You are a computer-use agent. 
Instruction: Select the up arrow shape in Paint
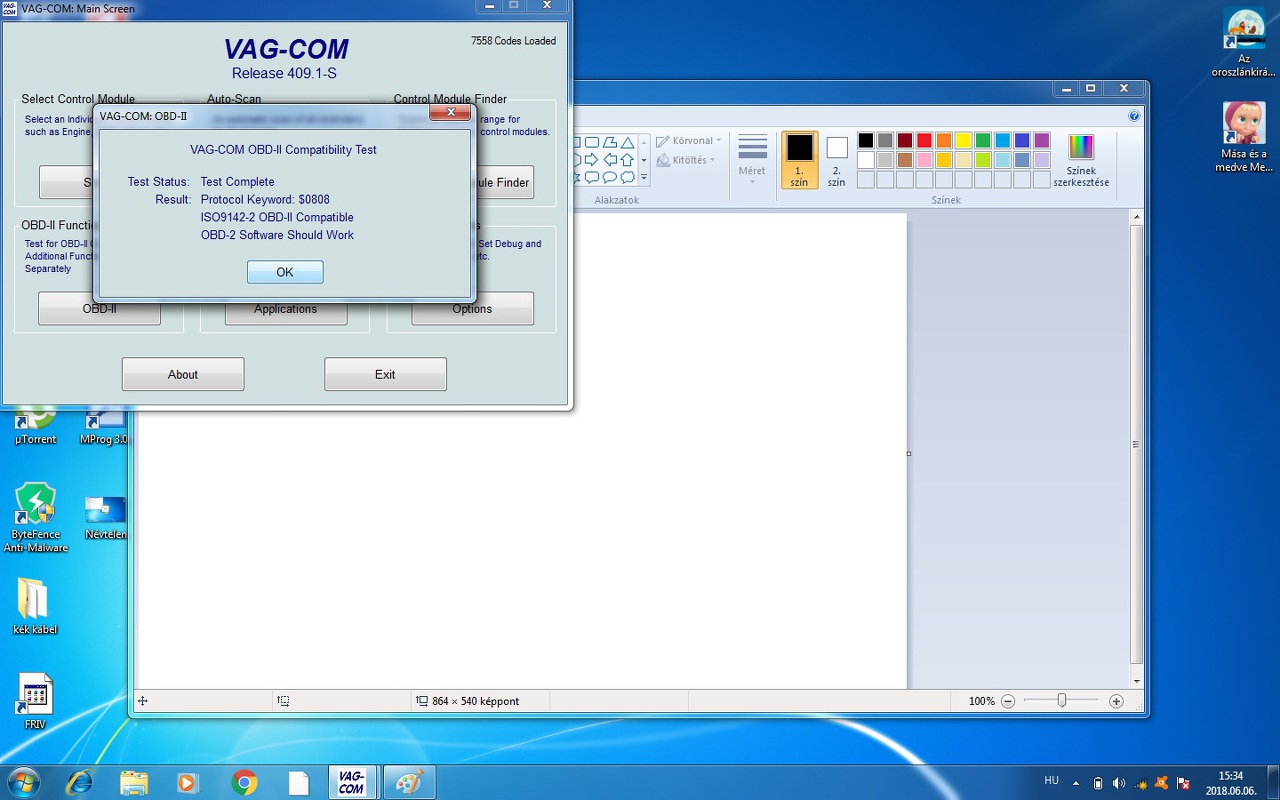(x=627, y=160)
